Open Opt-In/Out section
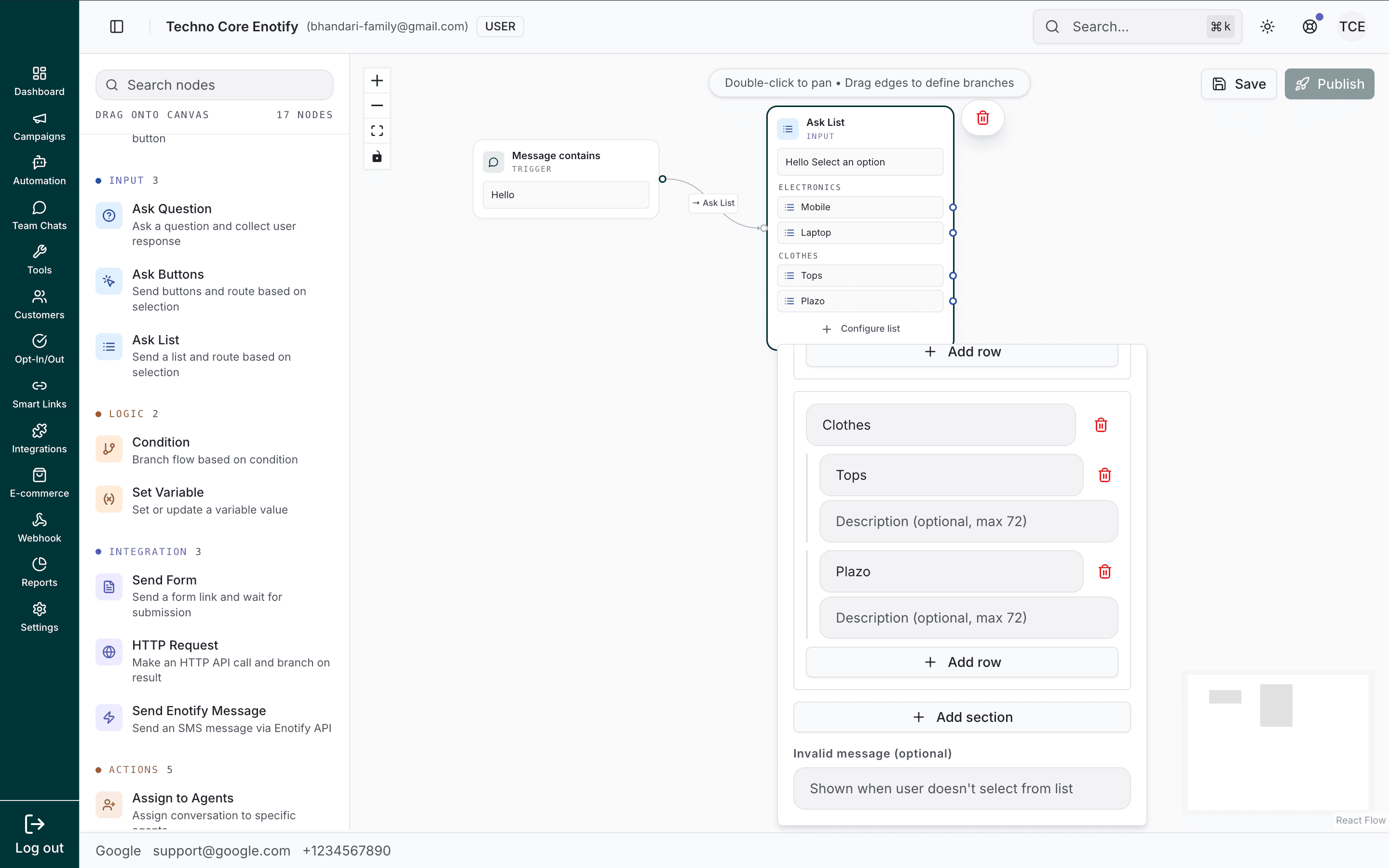This screenshot has width=1389, height=868. pos(39,349)
